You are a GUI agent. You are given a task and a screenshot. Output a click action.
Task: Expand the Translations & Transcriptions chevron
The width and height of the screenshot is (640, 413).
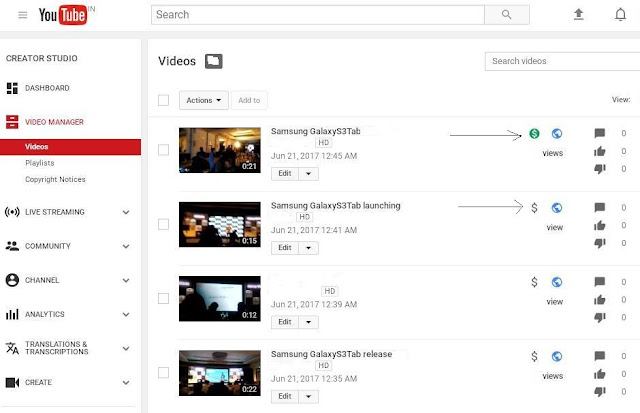click(126, 349)
